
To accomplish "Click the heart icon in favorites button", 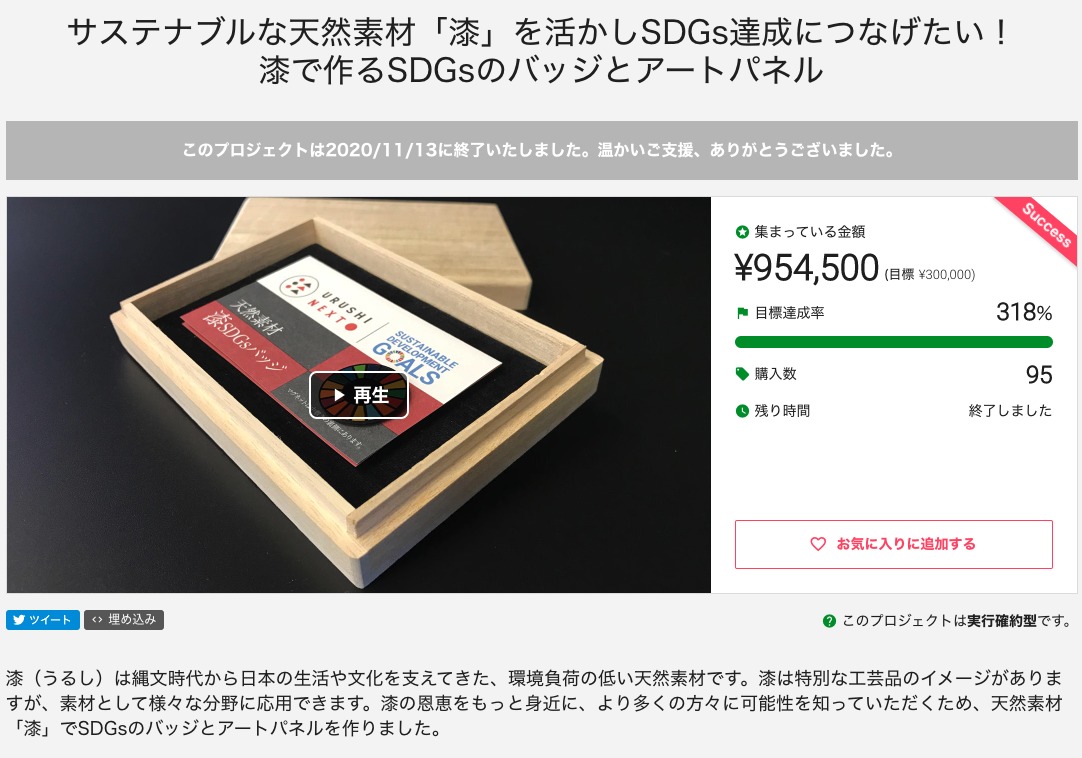I will click(x=818, y=544).
